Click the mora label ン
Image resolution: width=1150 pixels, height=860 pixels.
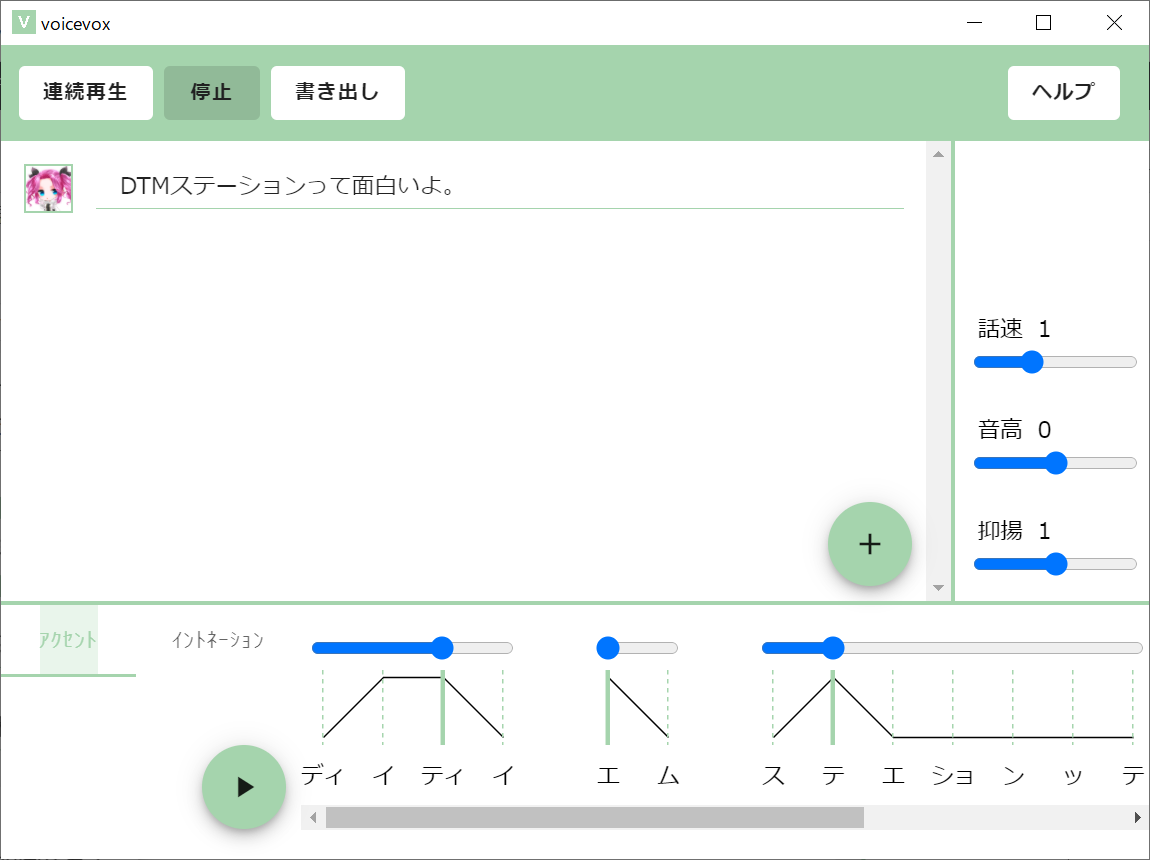click(x=1013, y=776)
